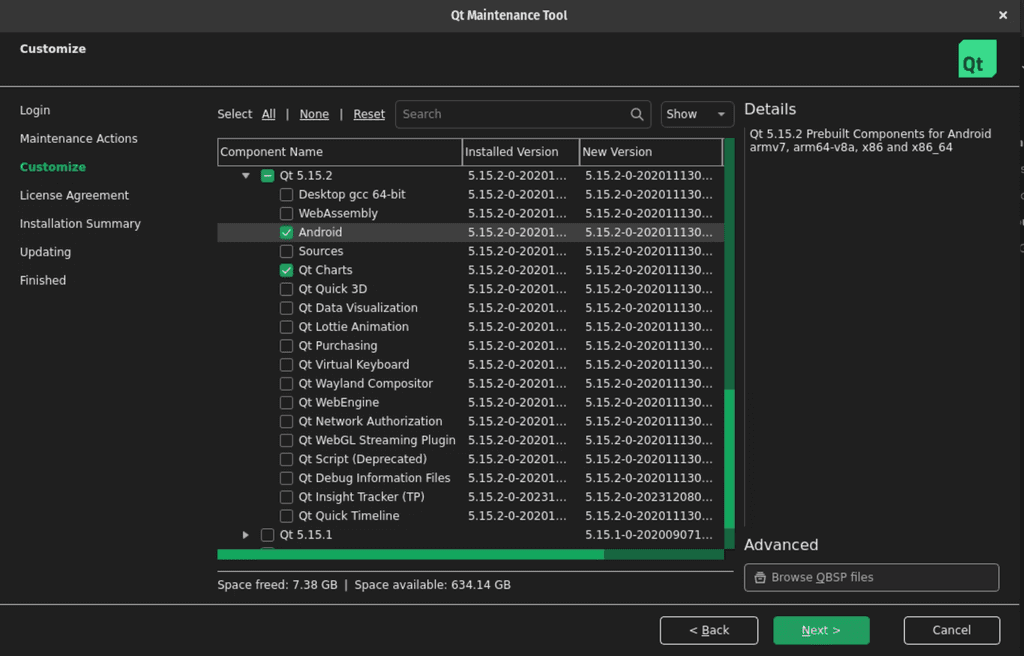Check the Qt Purchasing checkbox
The height and width of the screenshot is (656, 1024).
[286, 346]
